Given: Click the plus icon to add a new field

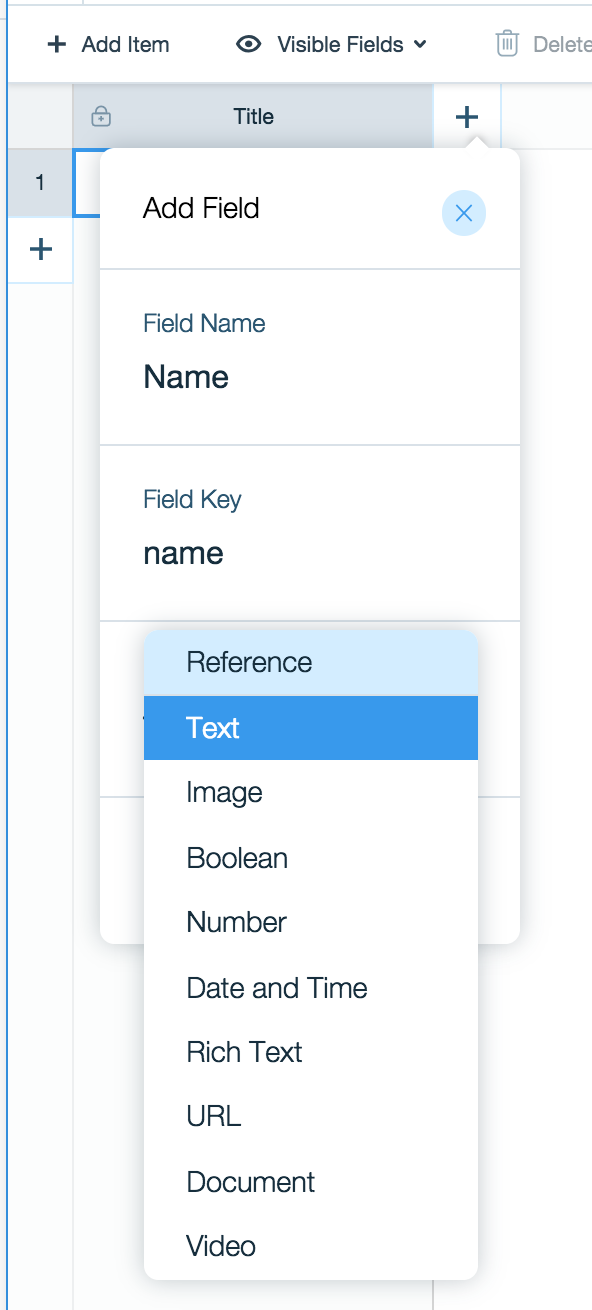Looking at the screenshot, I should (466, 116).
